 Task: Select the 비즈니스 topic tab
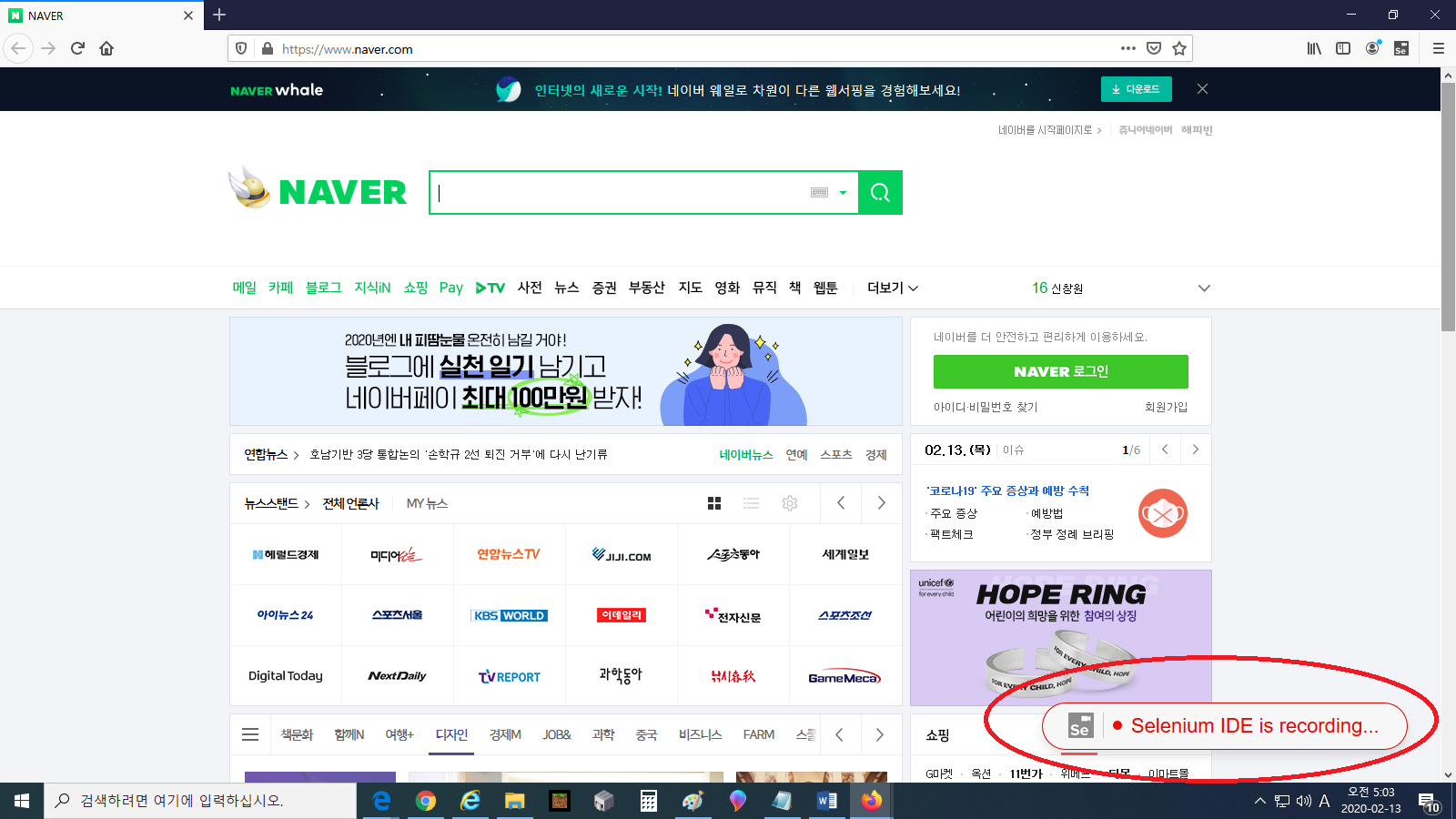[700, 734]
